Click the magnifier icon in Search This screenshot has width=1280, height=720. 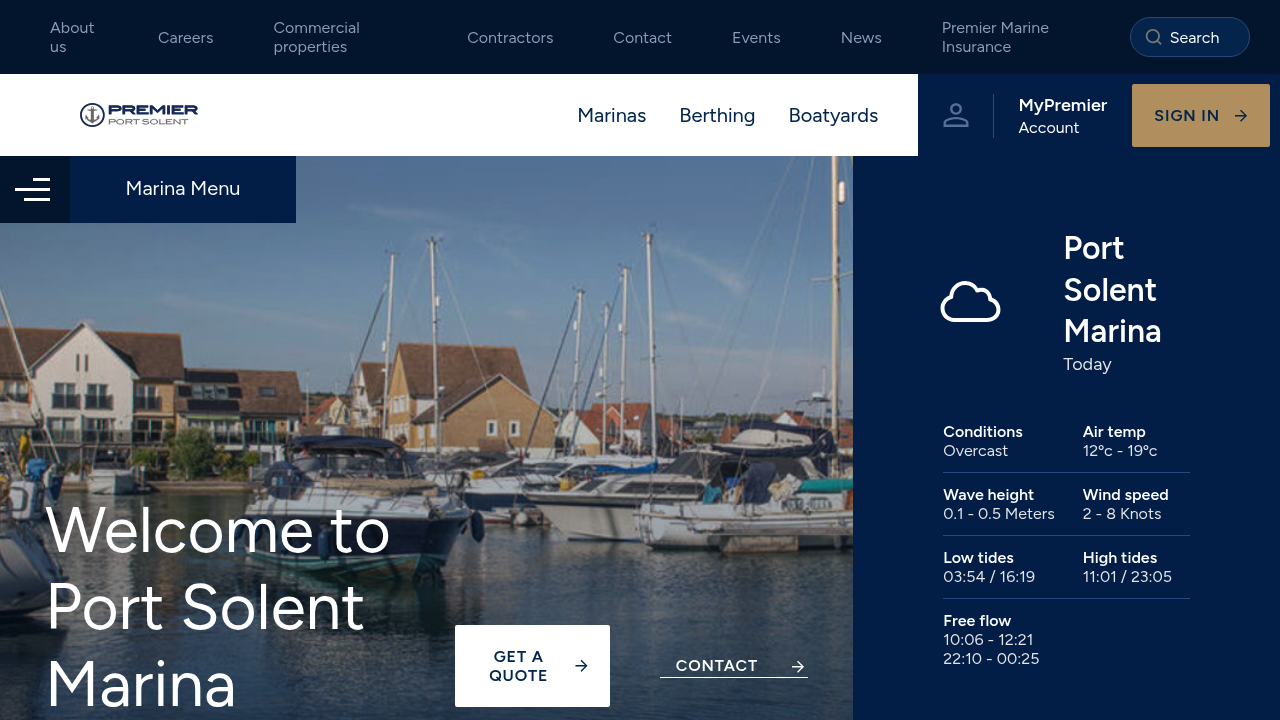tap(1154, 37)
